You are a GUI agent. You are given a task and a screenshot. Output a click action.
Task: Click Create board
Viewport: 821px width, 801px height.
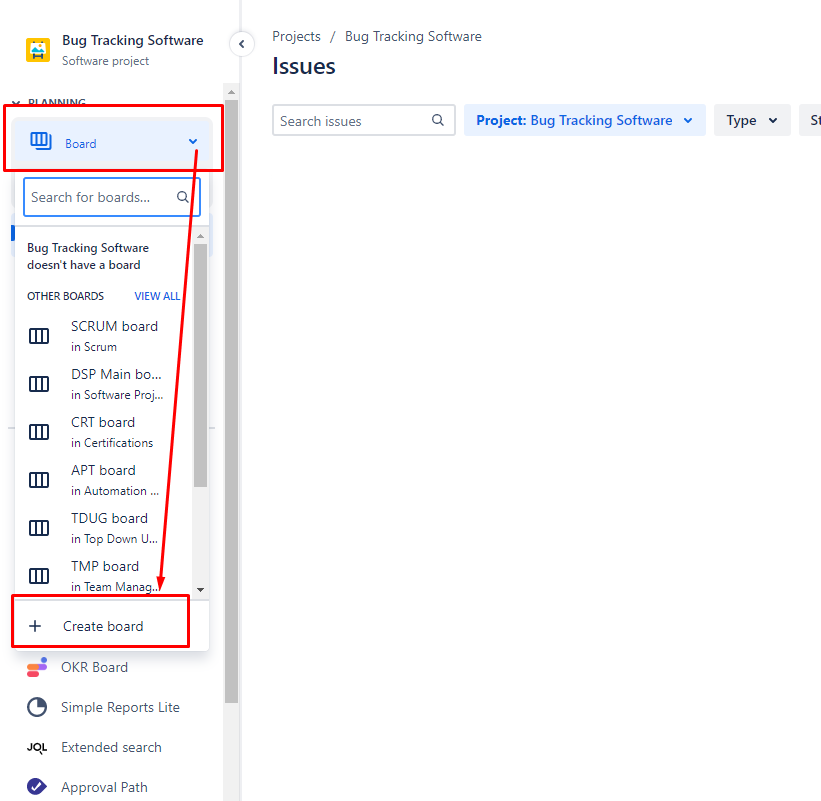point(103,626)
